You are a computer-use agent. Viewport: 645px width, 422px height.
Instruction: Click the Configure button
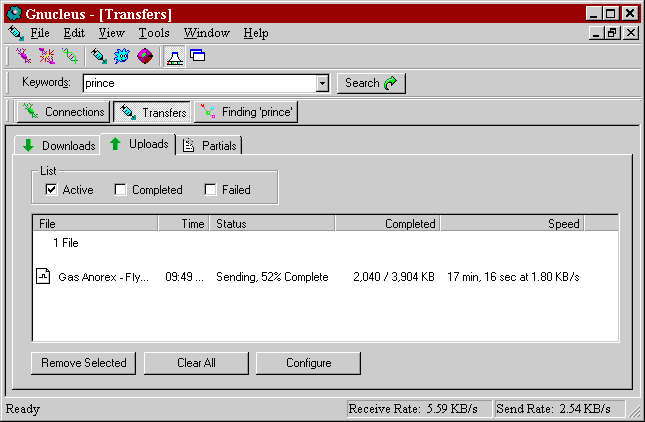coord(308,363)
